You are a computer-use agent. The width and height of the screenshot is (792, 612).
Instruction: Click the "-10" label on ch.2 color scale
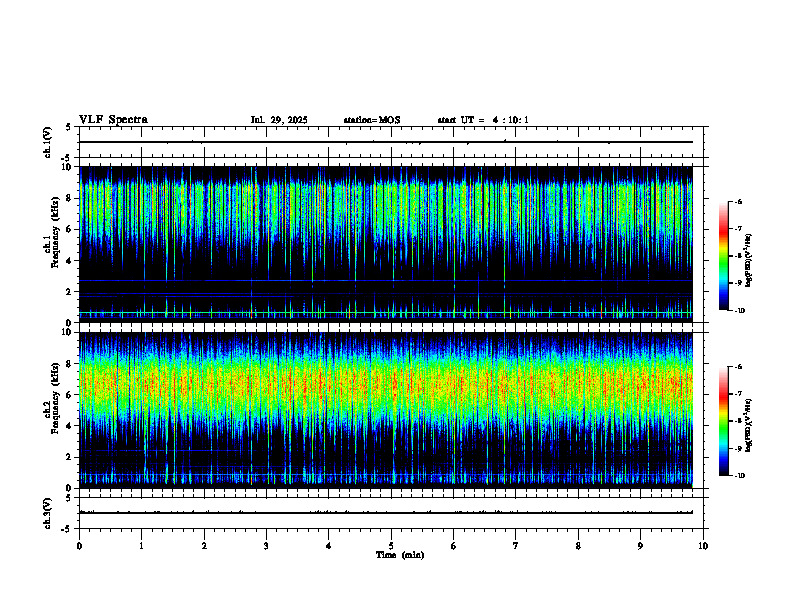[x=740, y=476]
